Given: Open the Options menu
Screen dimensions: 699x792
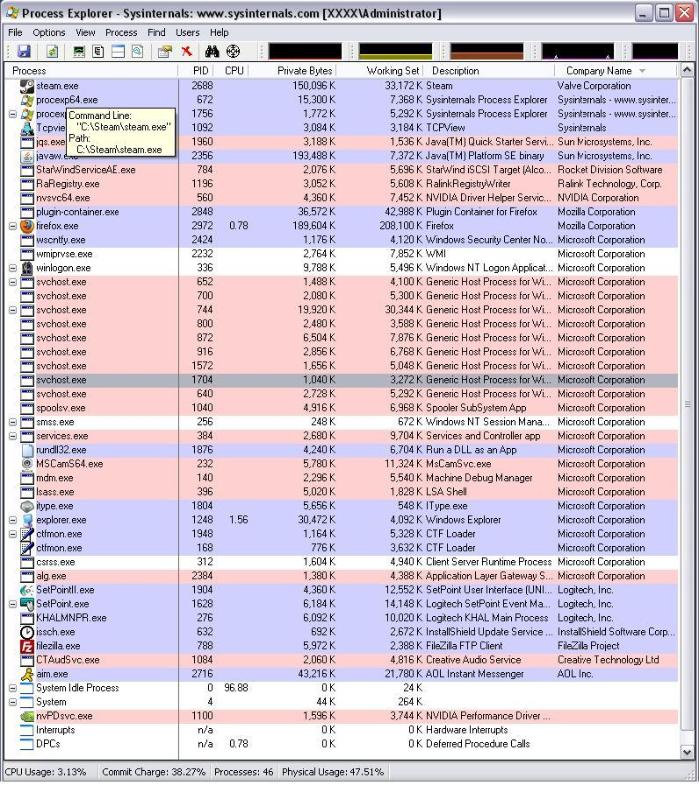Looking at the screenshot, I should pyautogui.click(x=49, y=32).
